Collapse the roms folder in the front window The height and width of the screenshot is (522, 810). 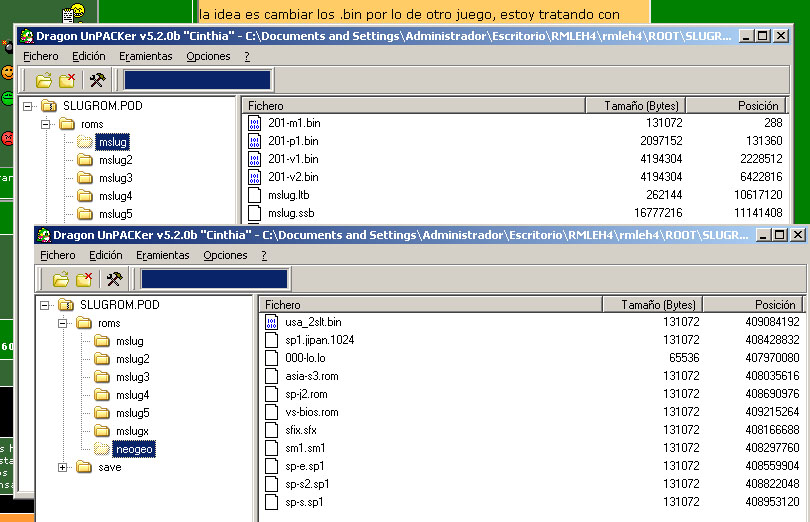(x=64, y=323)
